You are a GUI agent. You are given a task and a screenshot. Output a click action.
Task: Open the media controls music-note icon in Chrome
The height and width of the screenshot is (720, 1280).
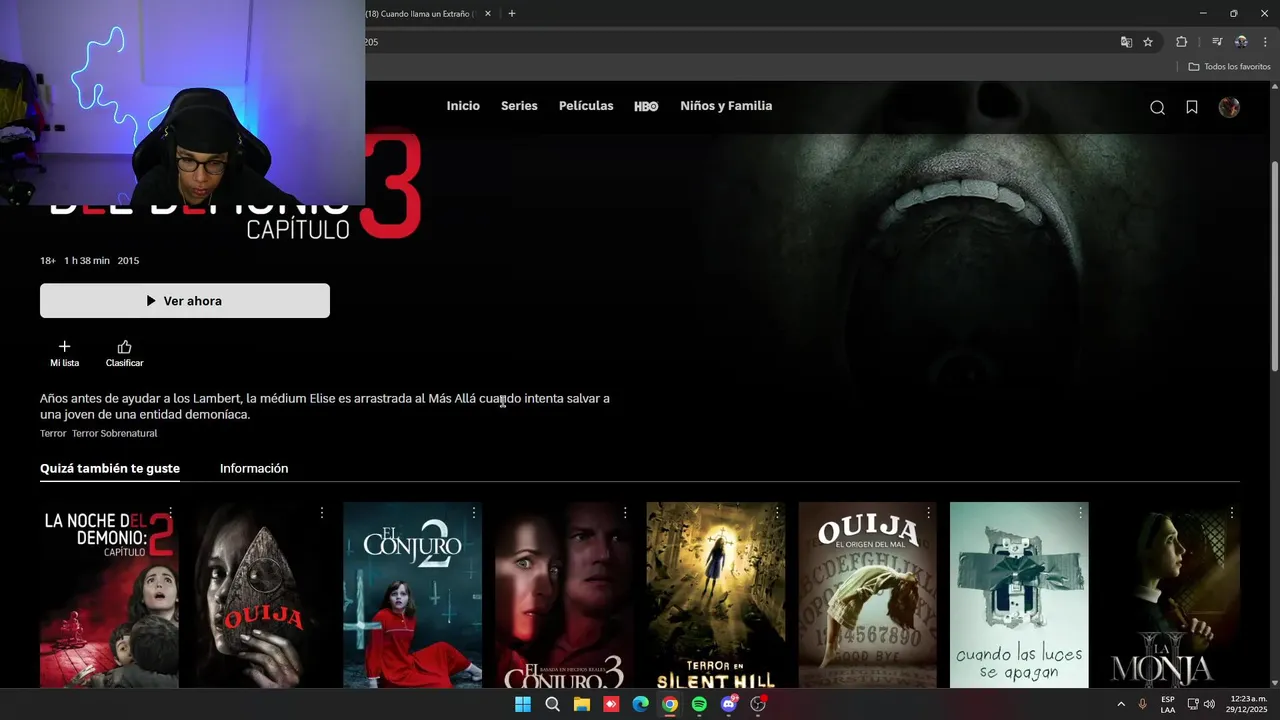click(x=1217, y=42)
